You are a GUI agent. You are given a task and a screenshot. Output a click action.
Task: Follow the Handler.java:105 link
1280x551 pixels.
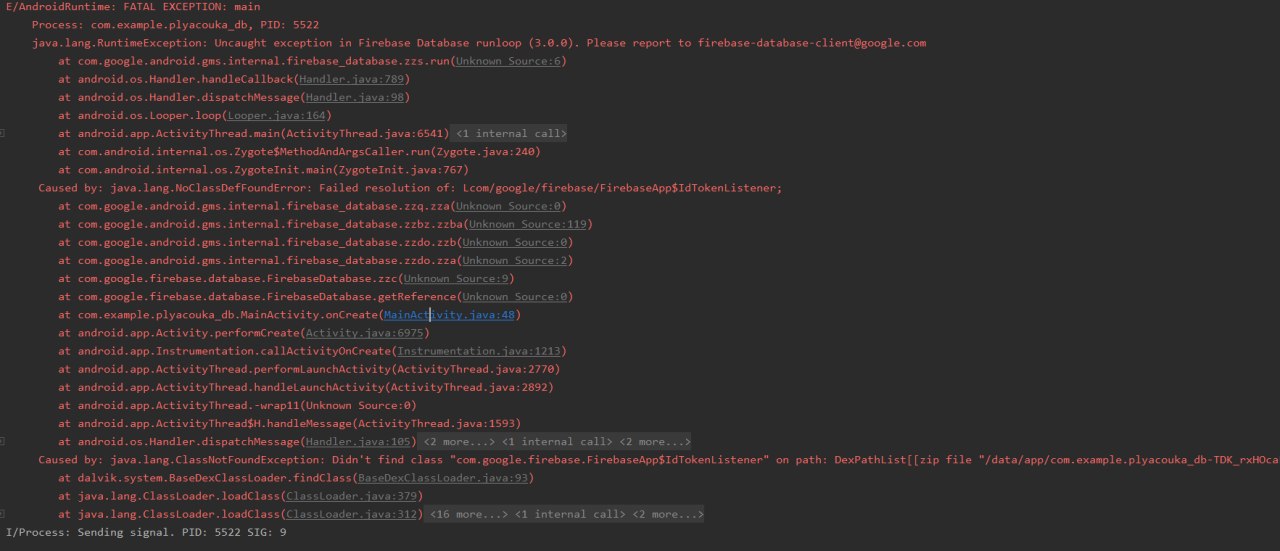click(x=357, y=441)
